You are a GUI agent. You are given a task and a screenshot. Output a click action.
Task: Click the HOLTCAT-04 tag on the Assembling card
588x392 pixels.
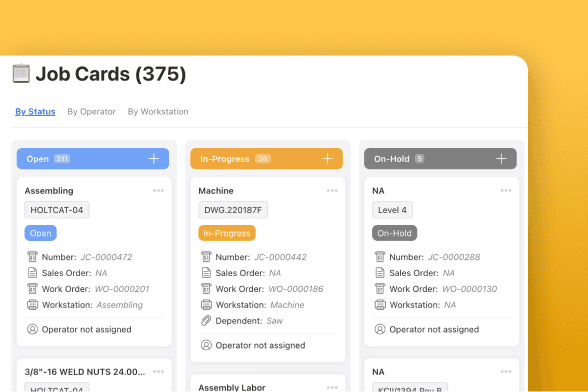[57, 210]
